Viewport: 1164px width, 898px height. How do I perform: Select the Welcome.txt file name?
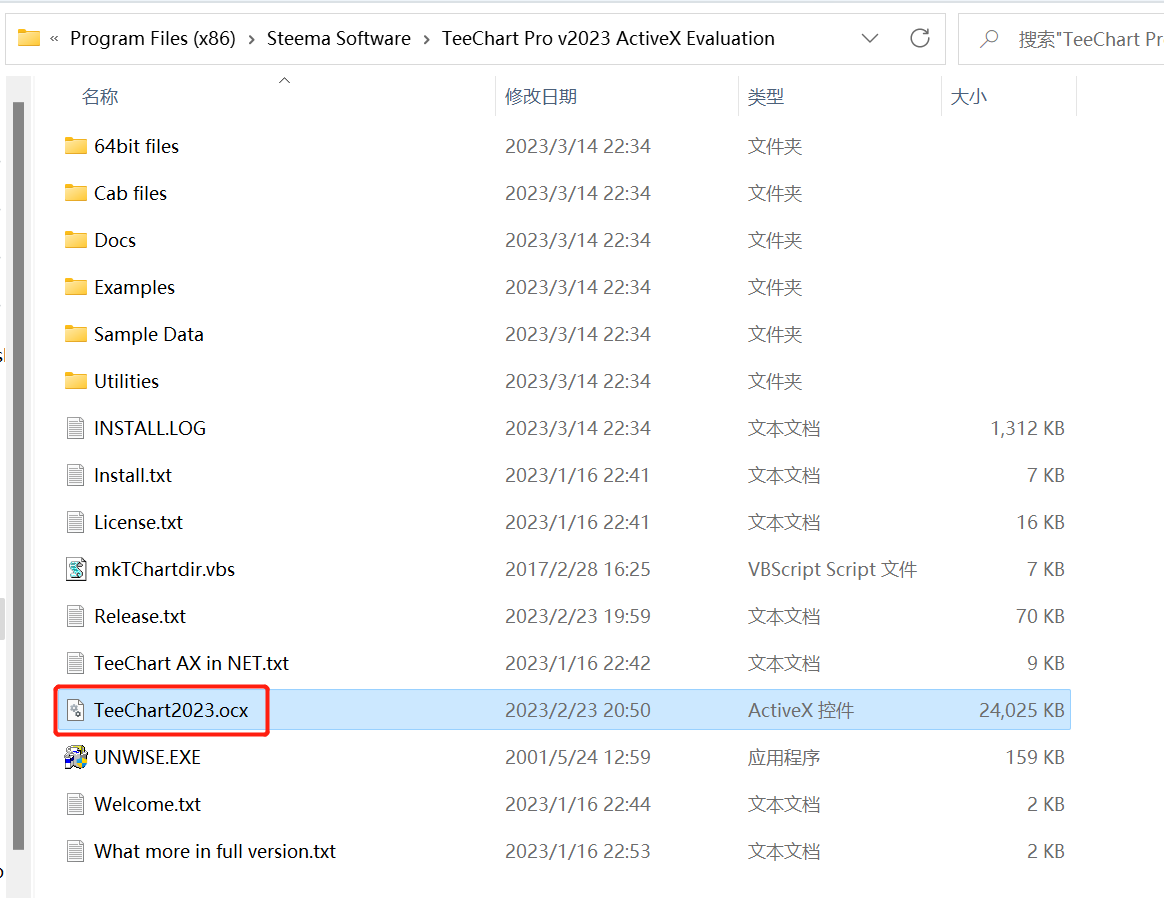[x=148, y=804]
